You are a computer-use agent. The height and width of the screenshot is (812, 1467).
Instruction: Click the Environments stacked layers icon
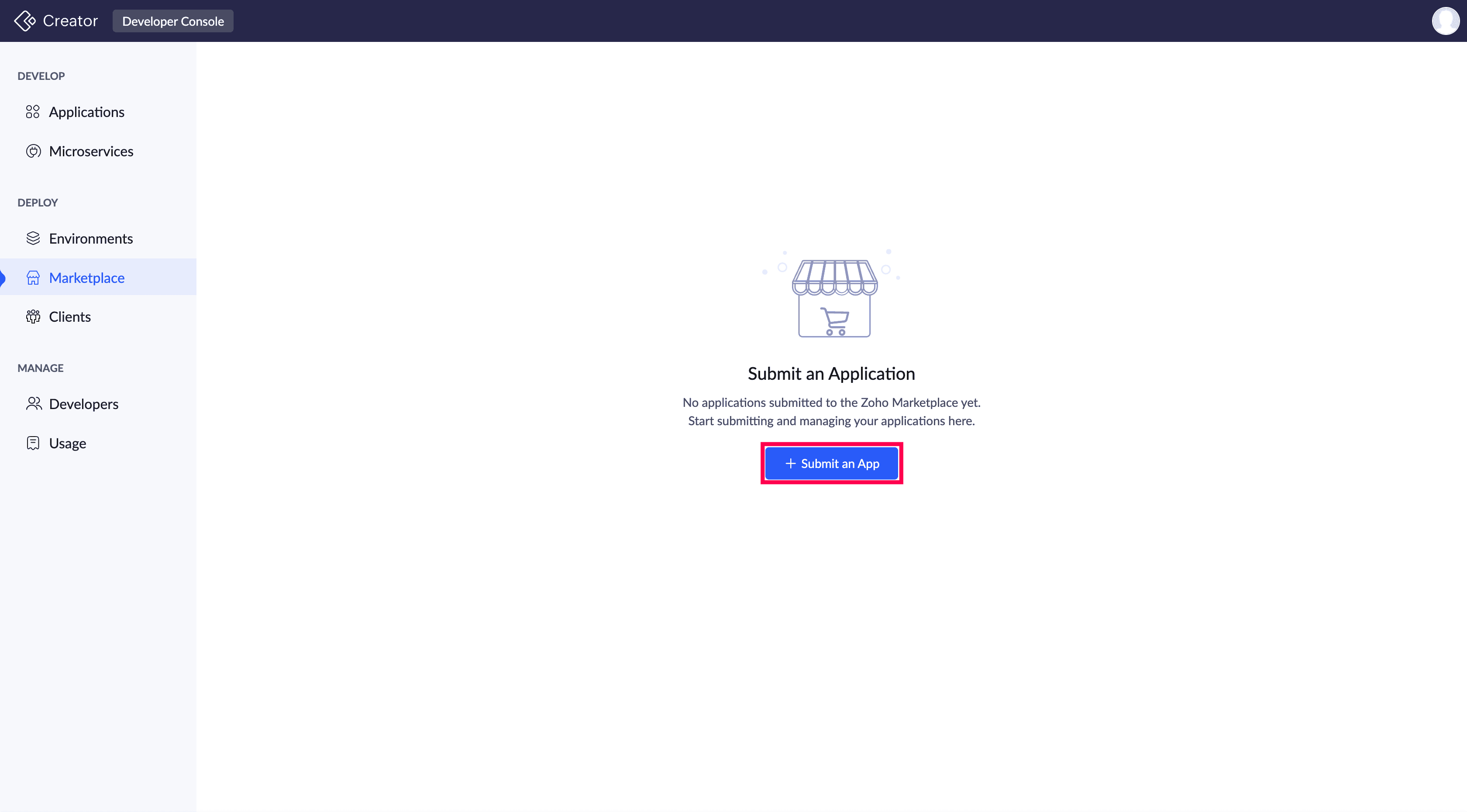click(33, 238)
